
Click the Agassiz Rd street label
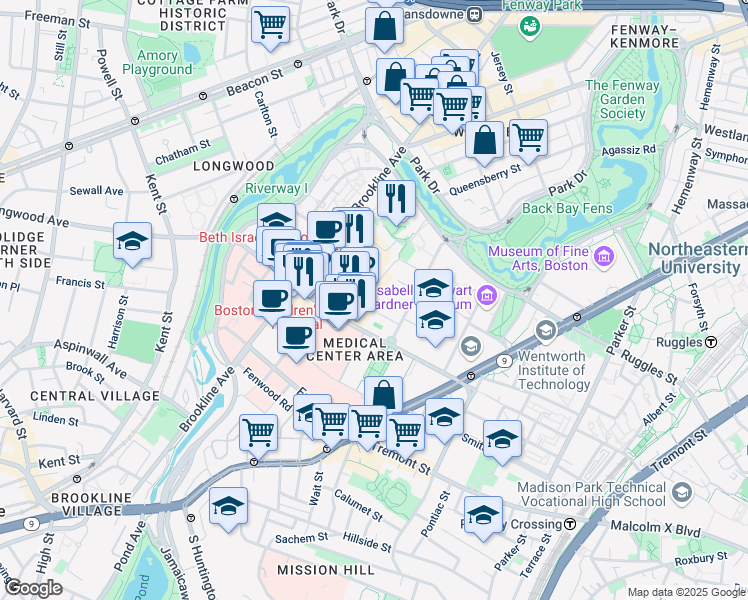click(628, 150)
